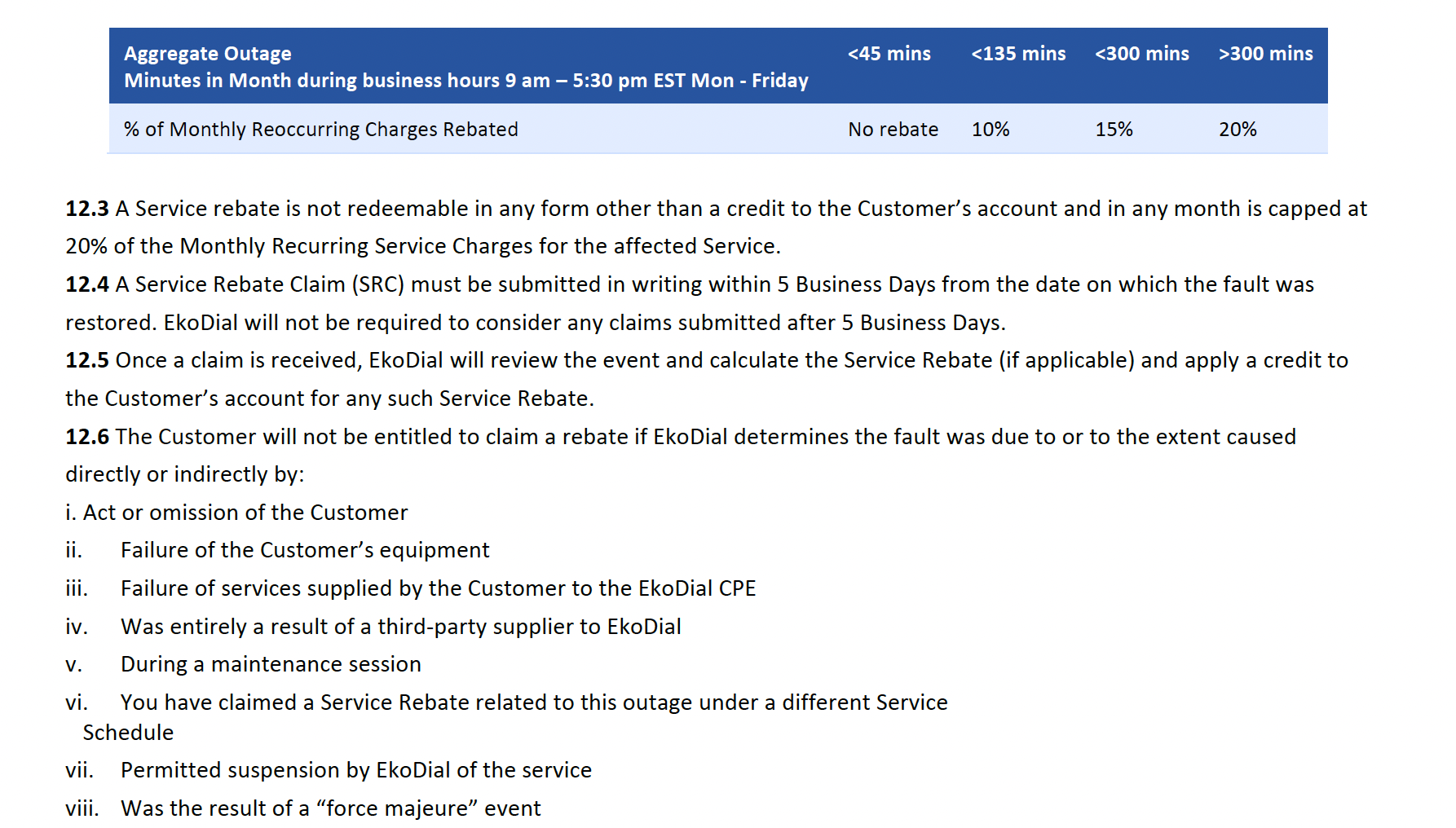Select the 15% rebate cell

[x=1114, y=130]
